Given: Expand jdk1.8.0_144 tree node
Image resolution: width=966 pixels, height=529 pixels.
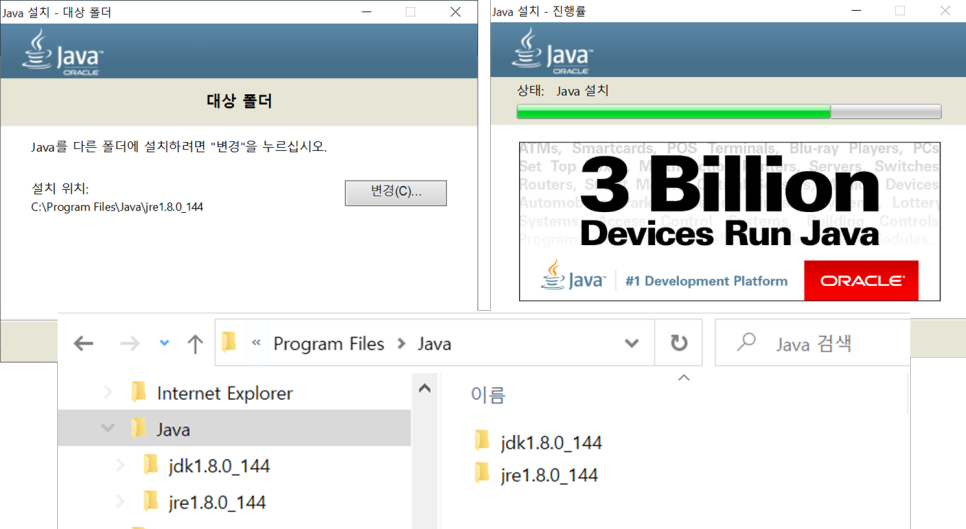Looking at the screenshot, I should (x=120, y=466).
